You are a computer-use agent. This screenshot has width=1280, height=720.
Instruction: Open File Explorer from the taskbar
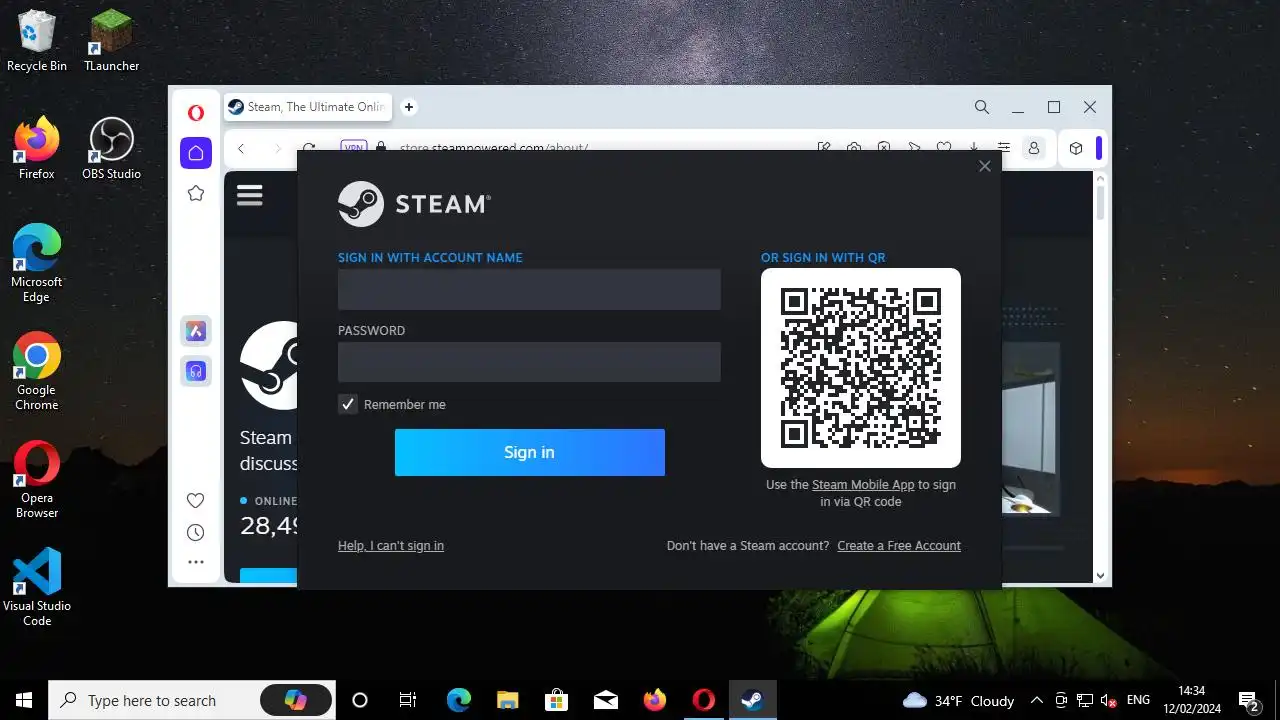pos(508,700)
